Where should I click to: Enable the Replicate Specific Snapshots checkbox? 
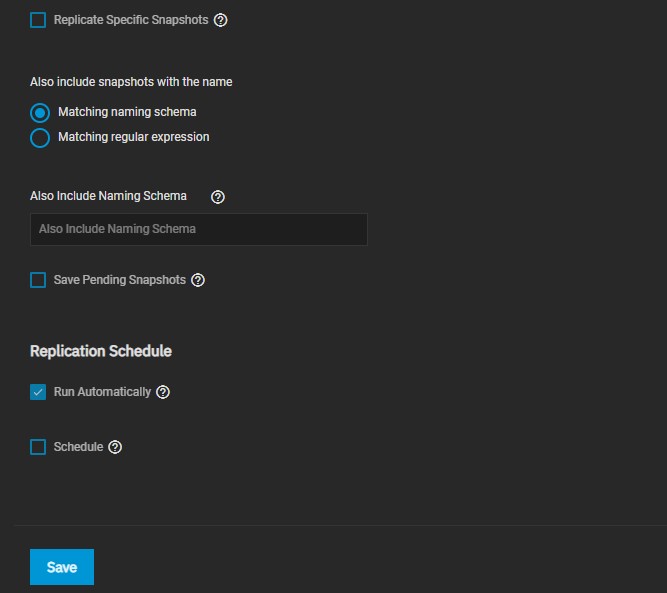pyautogui.click(x=38, y=20)
